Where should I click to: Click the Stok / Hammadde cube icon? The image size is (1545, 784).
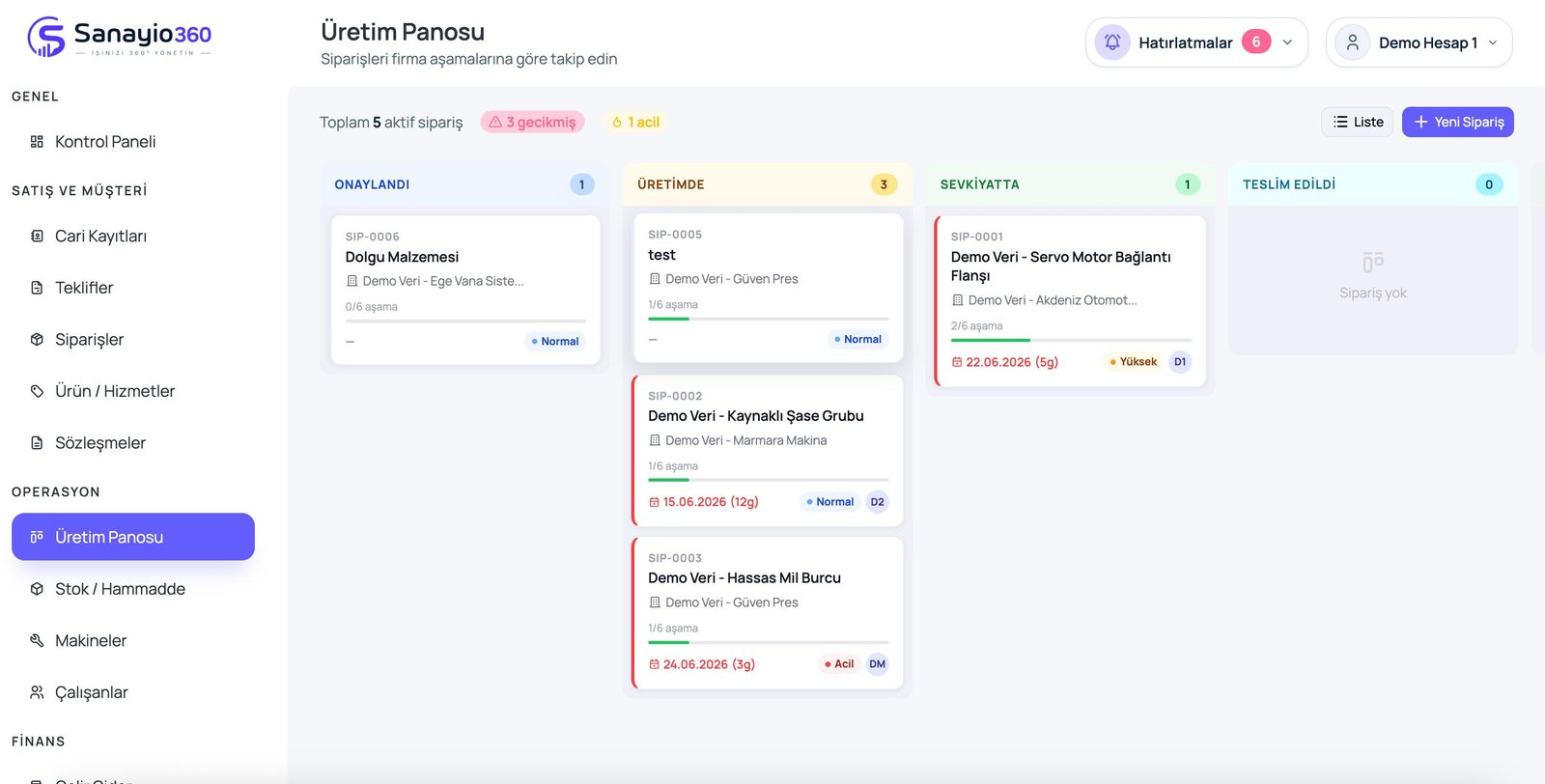[37, 589]
